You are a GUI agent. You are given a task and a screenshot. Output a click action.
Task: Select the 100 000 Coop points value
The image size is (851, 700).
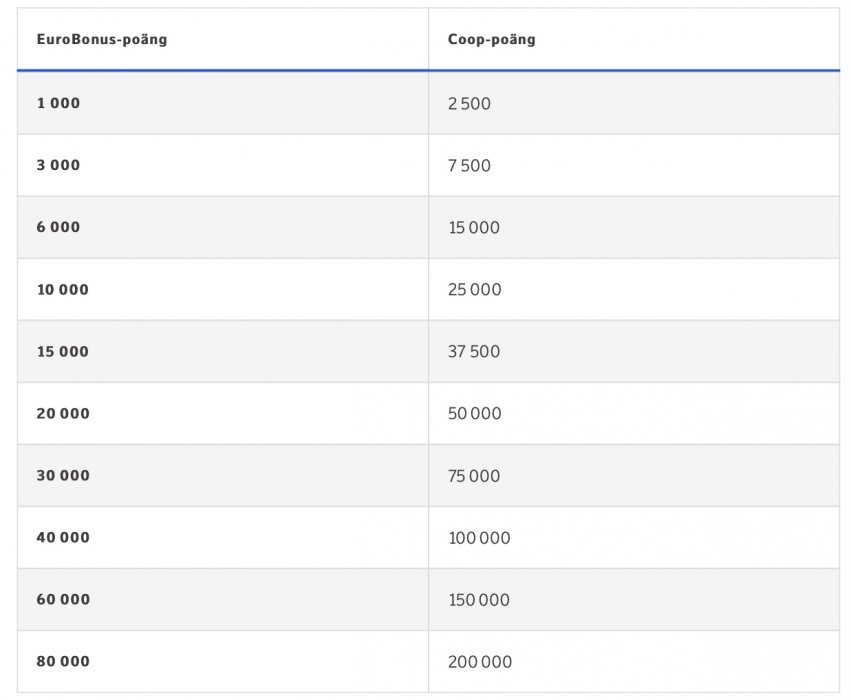[479, 538]
